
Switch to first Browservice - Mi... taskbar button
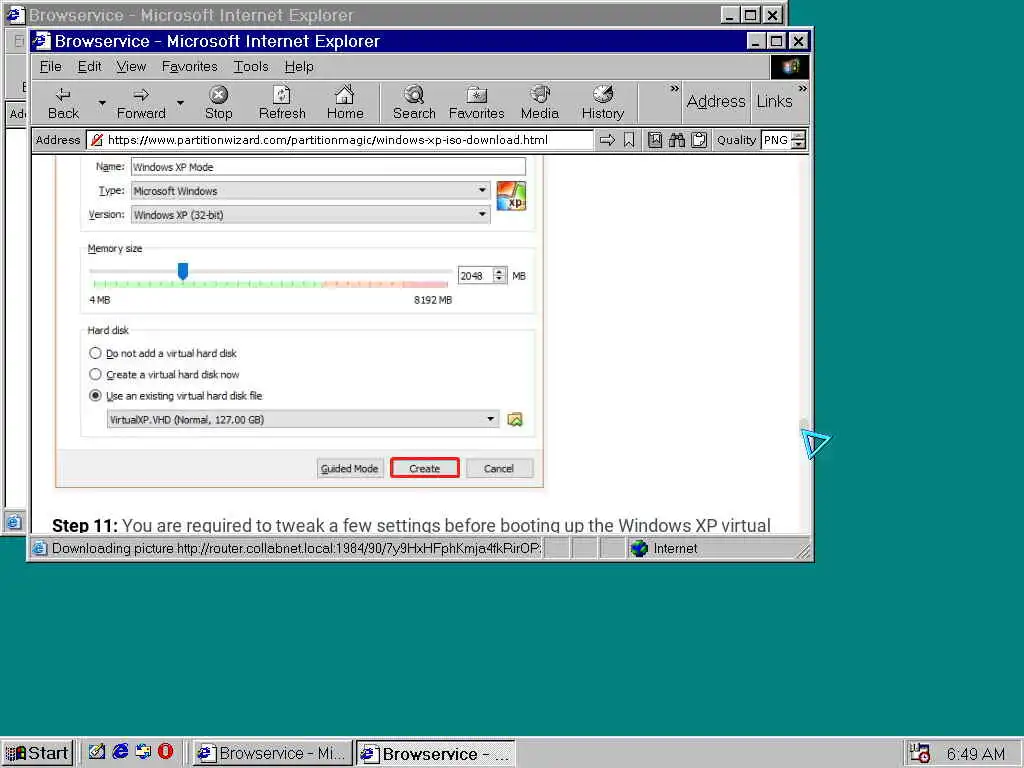pyautogui.click(x=272, y=753)
